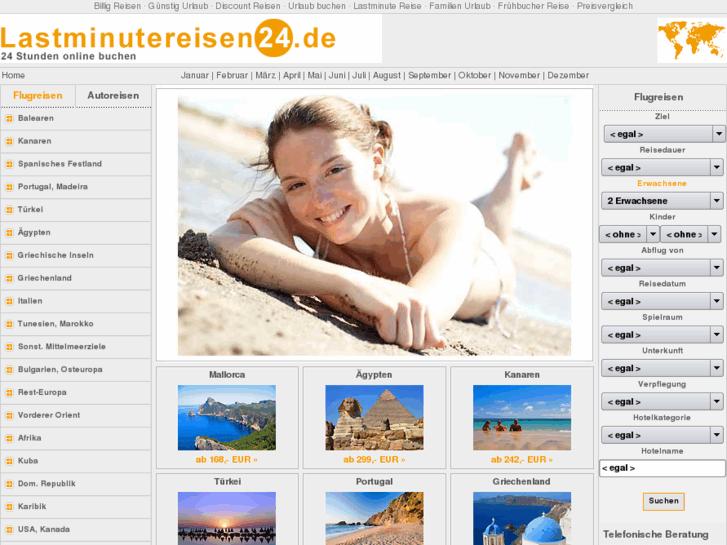The height and width of the screenshot is (545, 727).
Task: Open the Italien sidebar link
Action: tap(30, 301)
